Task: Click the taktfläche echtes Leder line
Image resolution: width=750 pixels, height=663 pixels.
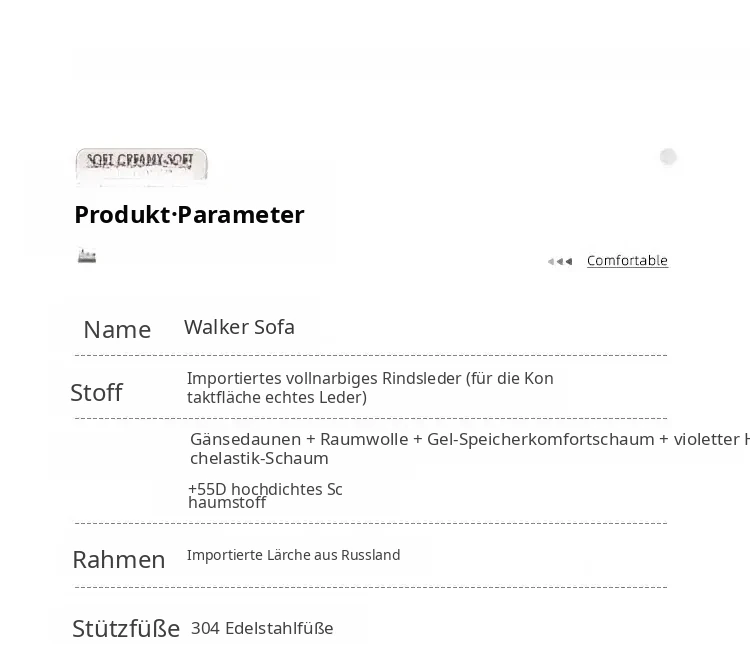Action: [x=277, y=397]
